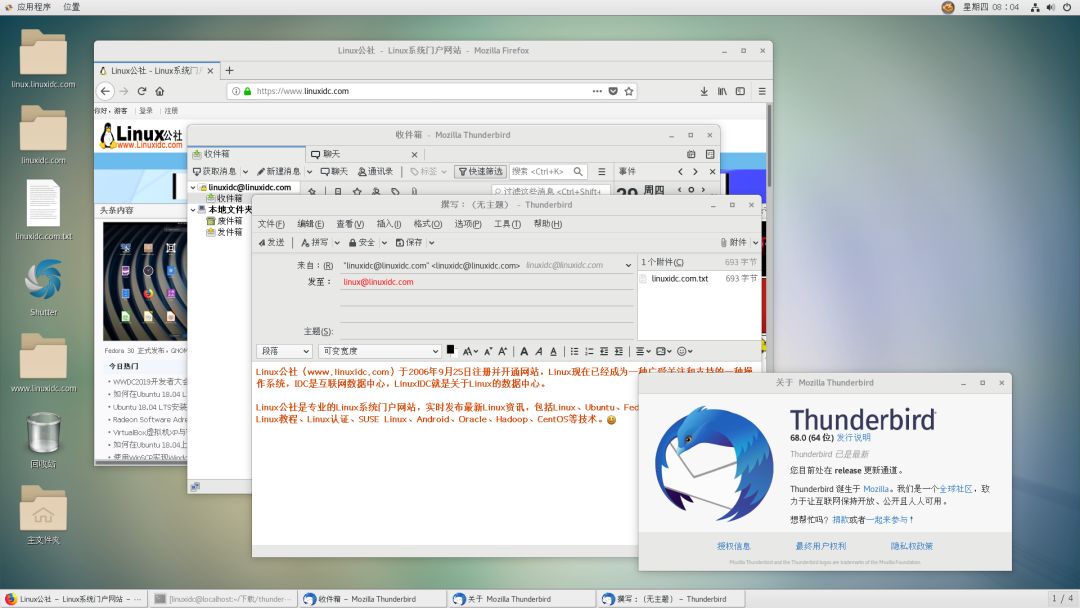Outdent text in compose toolbar
The height and width of the screenshot is (608, 1080).
click(604, 351)
